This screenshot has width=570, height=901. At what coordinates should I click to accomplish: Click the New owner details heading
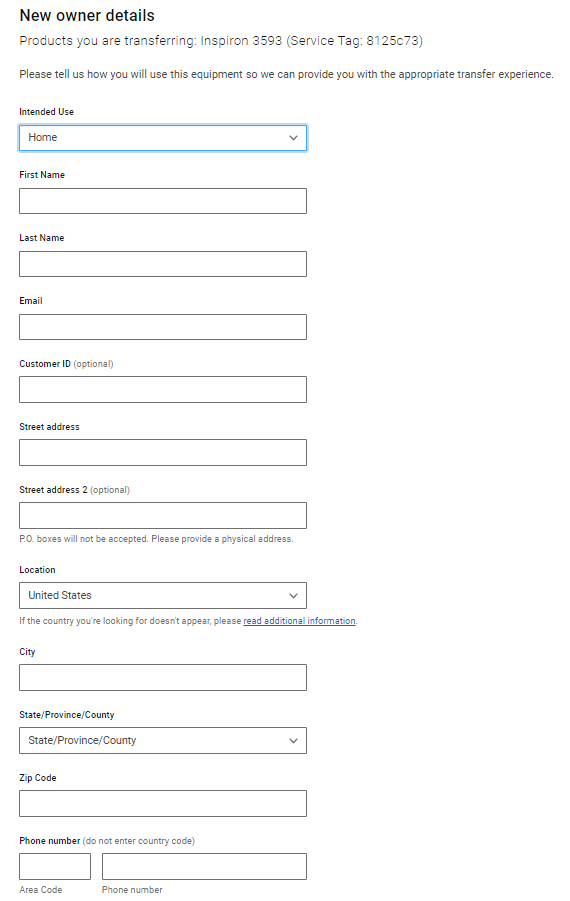(87, 16)
